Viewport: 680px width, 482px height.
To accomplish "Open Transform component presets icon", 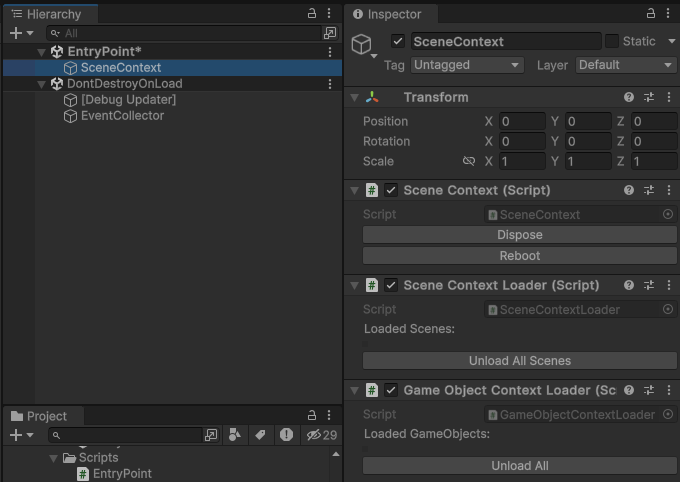I will [x=648, y=98].
